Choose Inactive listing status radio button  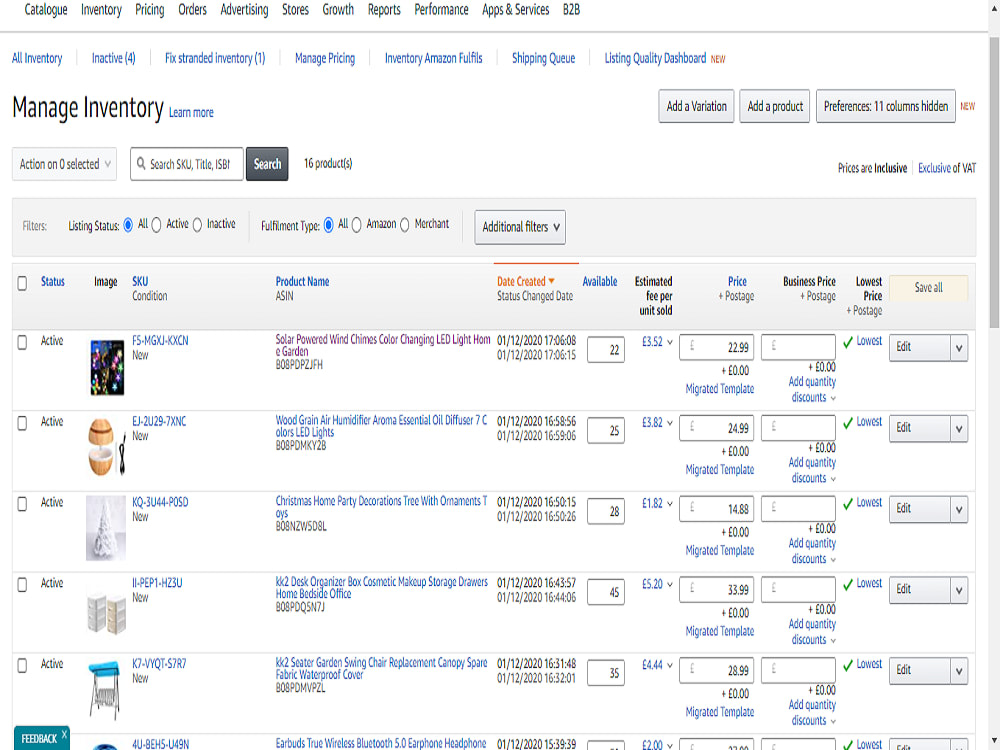point(197,225)
